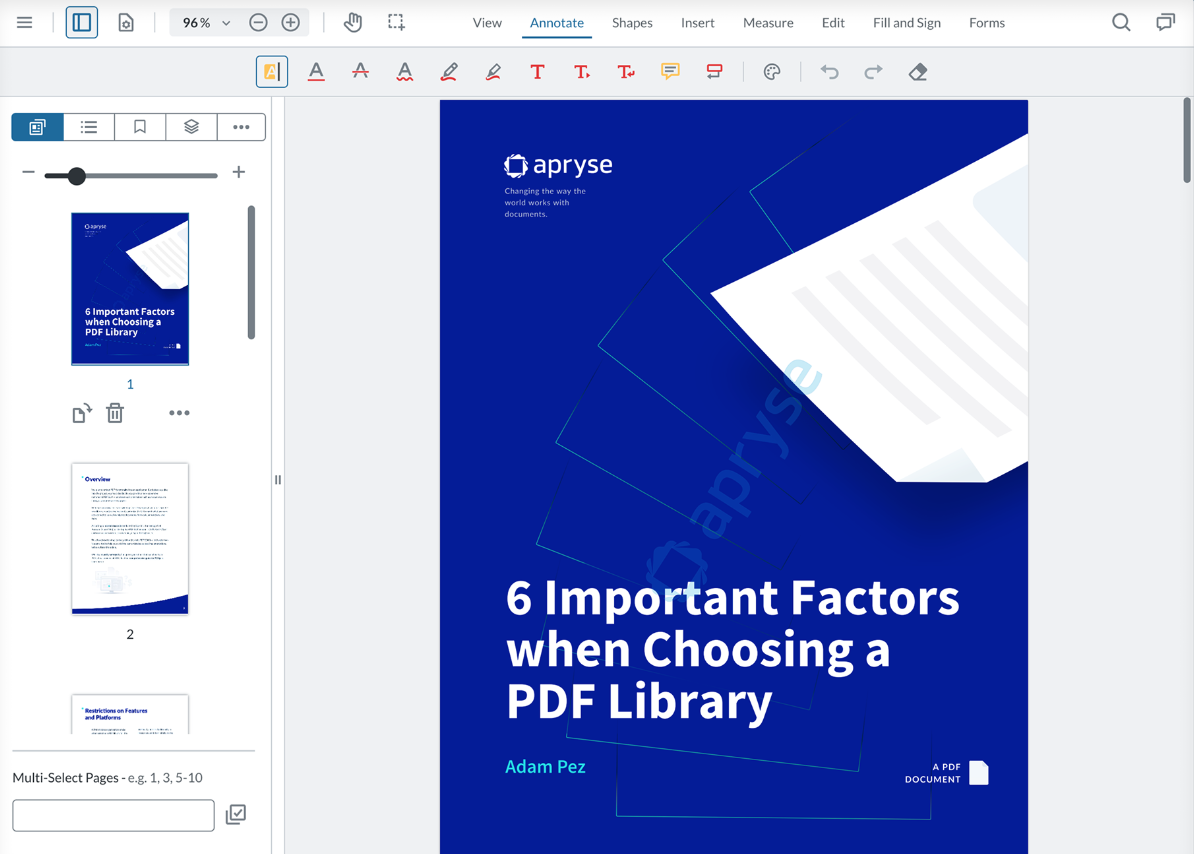Switch to the Insert ribbon

tap(698, 23)
